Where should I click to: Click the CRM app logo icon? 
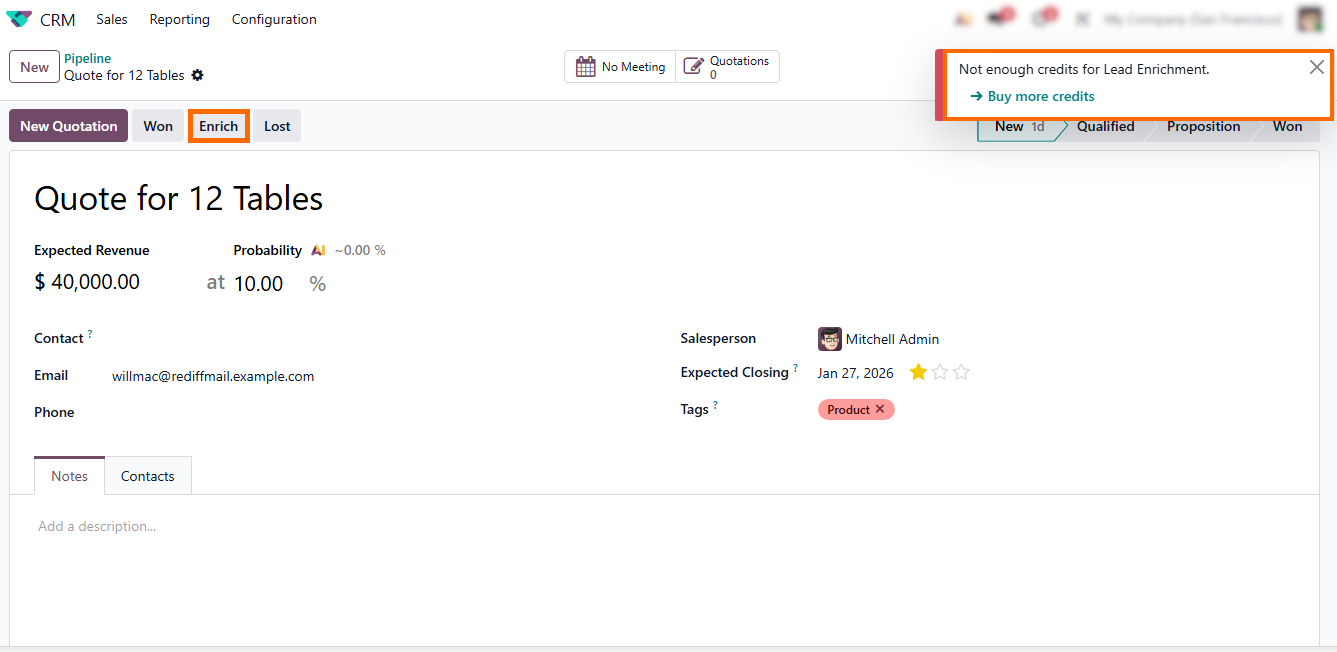click(x=19, y=19)
